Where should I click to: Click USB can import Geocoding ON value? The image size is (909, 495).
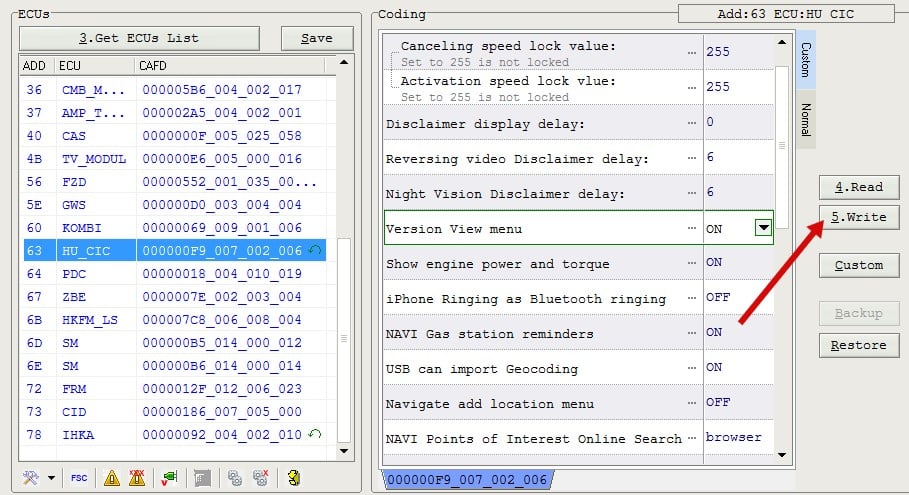[739, 367]
